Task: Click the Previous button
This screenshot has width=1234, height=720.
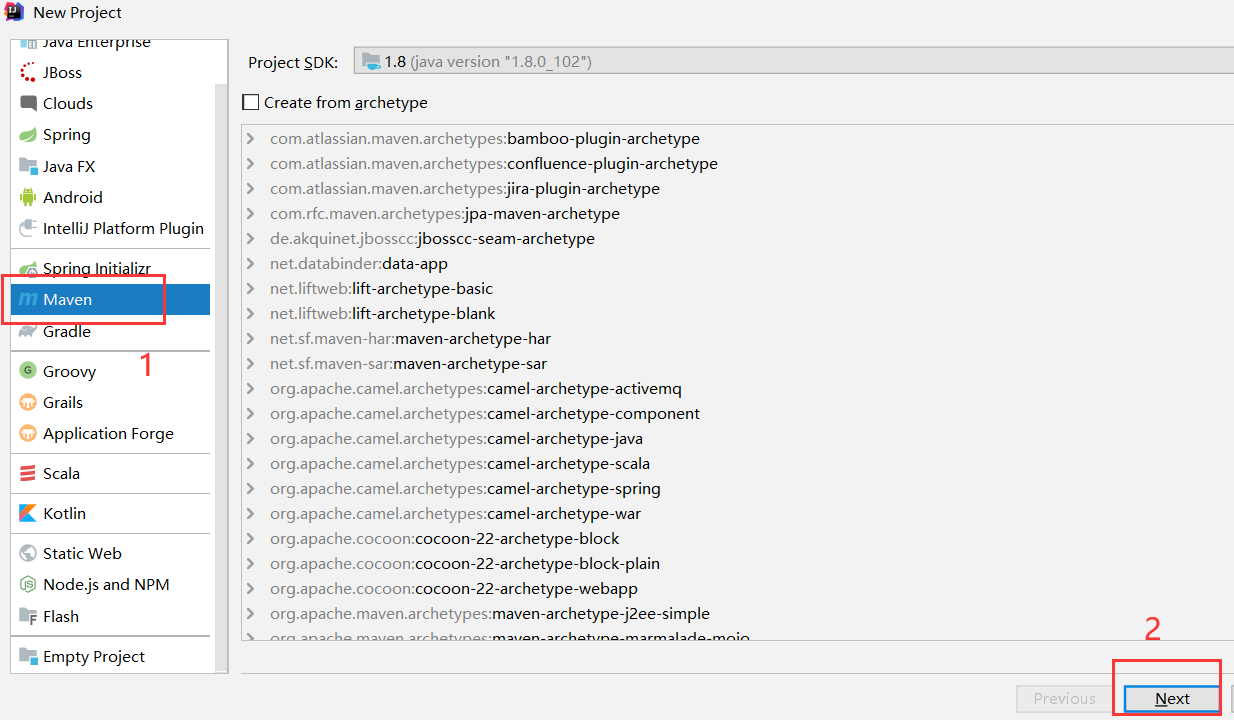Action: click(1064, 699)
